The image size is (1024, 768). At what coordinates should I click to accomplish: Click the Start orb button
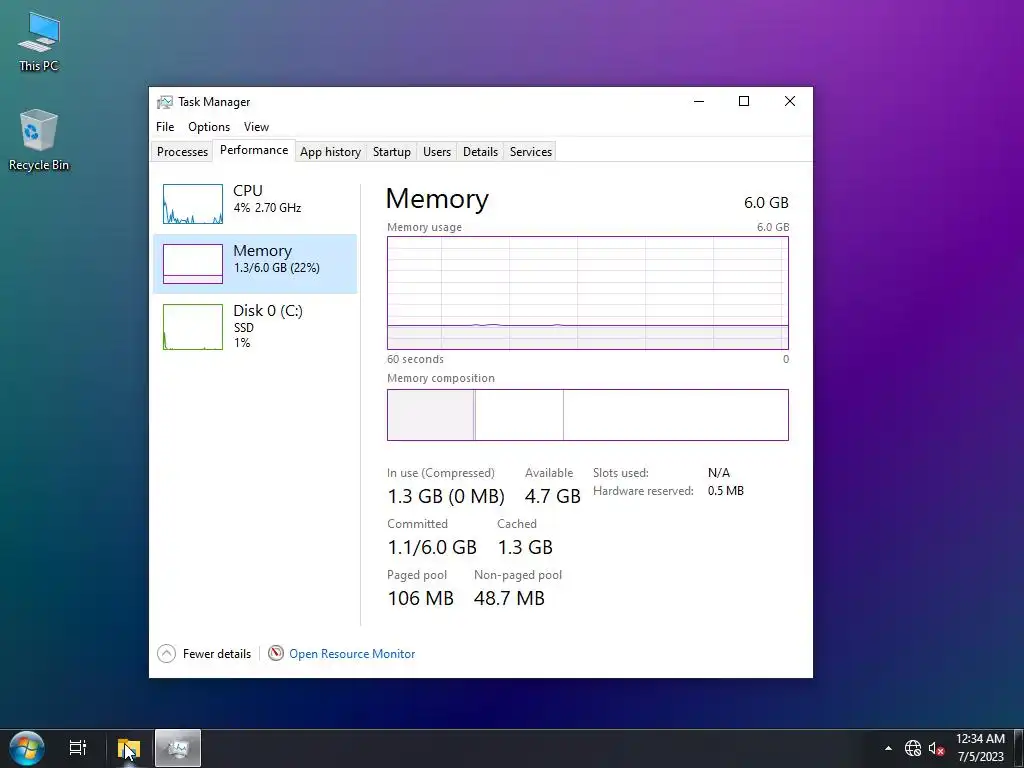[27, 748]
